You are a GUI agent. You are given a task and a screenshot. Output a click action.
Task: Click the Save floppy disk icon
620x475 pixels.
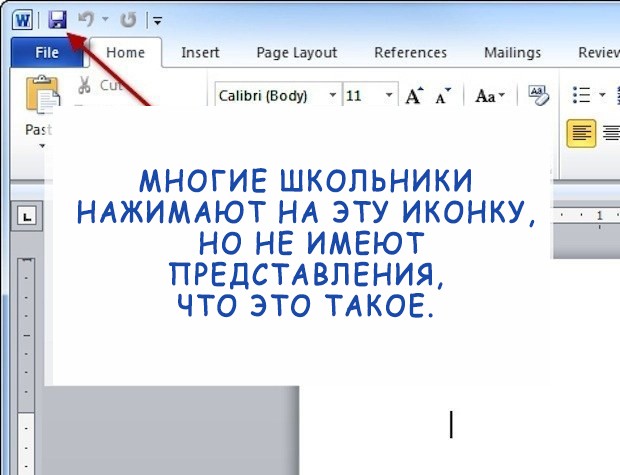(x=57, y=18)
